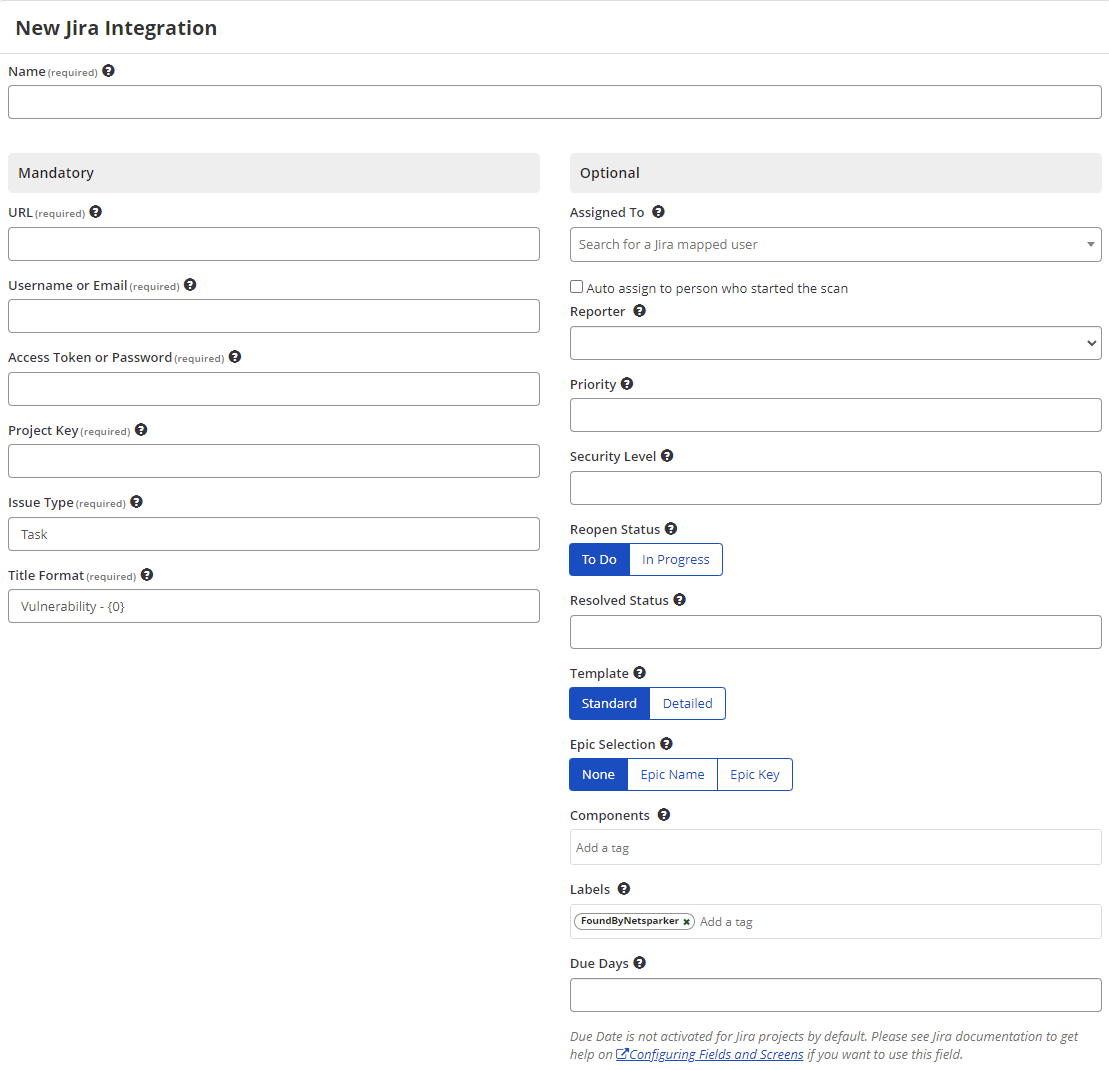Screen dimensions: 1109x1070
Task: Focus the Due Days input field
Action: [835, 995]
